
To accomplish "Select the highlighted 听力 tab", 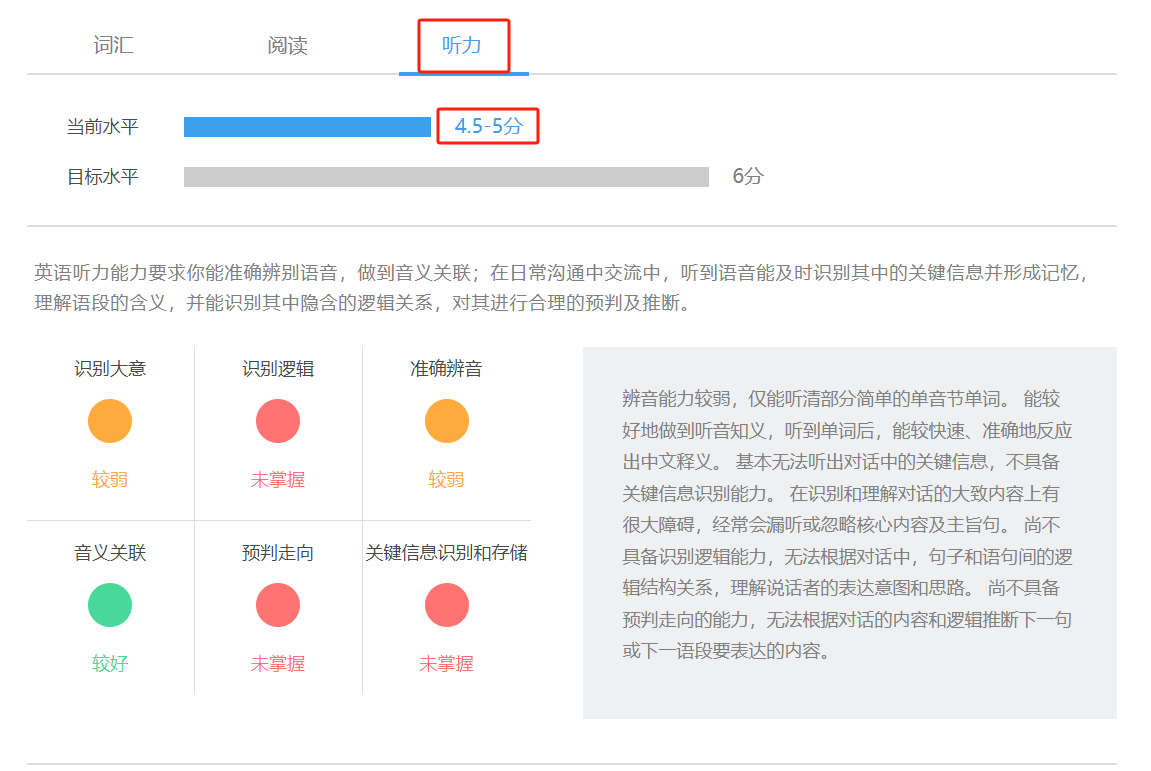I will click(x=459, y=44).
